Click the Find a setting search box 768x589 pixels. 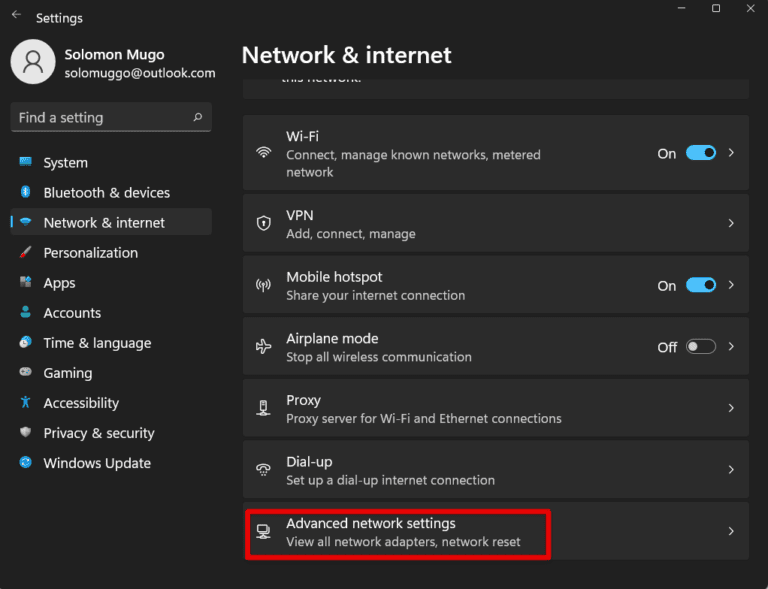point(100,117)
